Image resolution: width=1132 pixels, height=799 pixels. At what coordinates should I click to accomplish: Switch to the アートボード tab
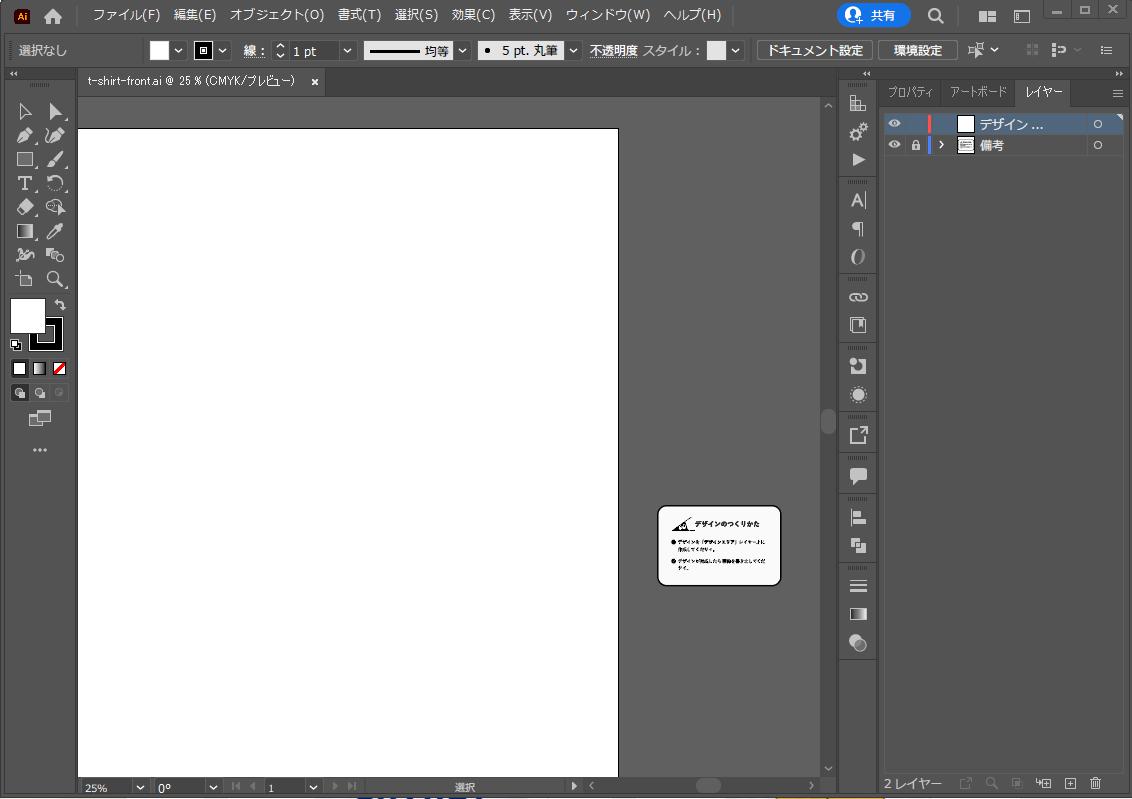977,92
